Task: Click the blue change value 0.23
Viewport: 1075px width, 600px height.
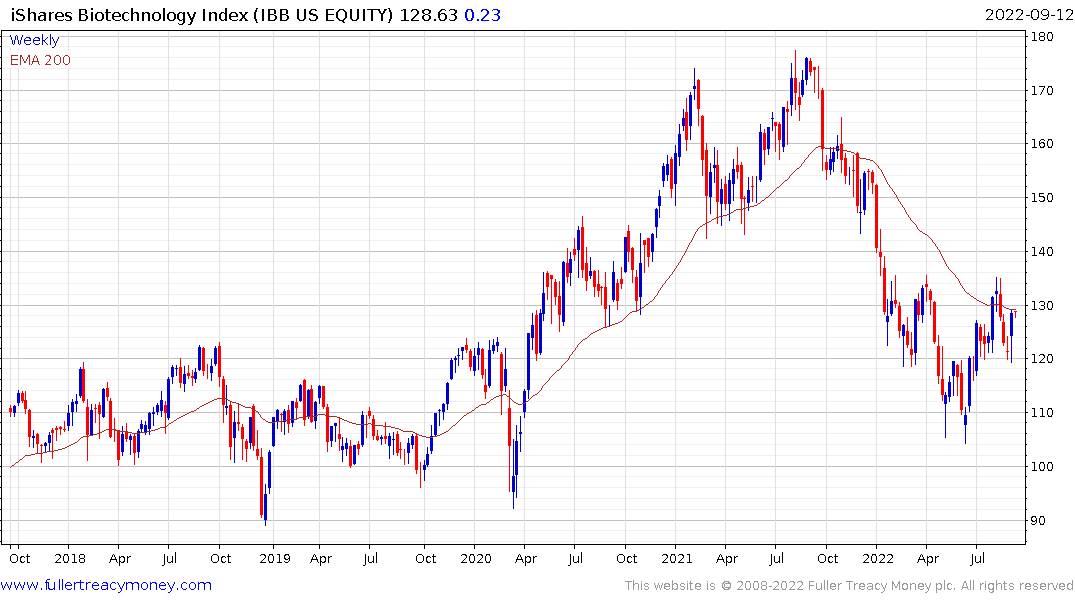Action: [x=483, y=15]
